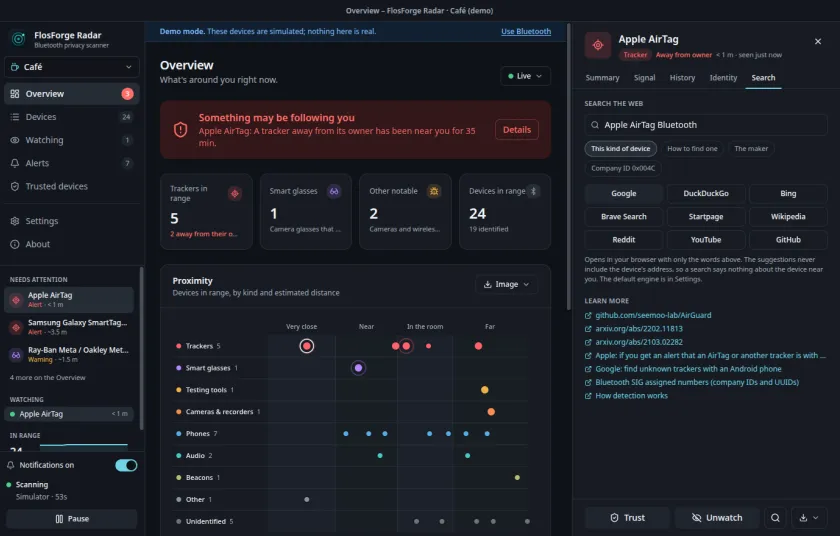The width and height of the screenshot is (840, 536).
Task: Click the icon on Other notable card
Action: pos(434,191)
